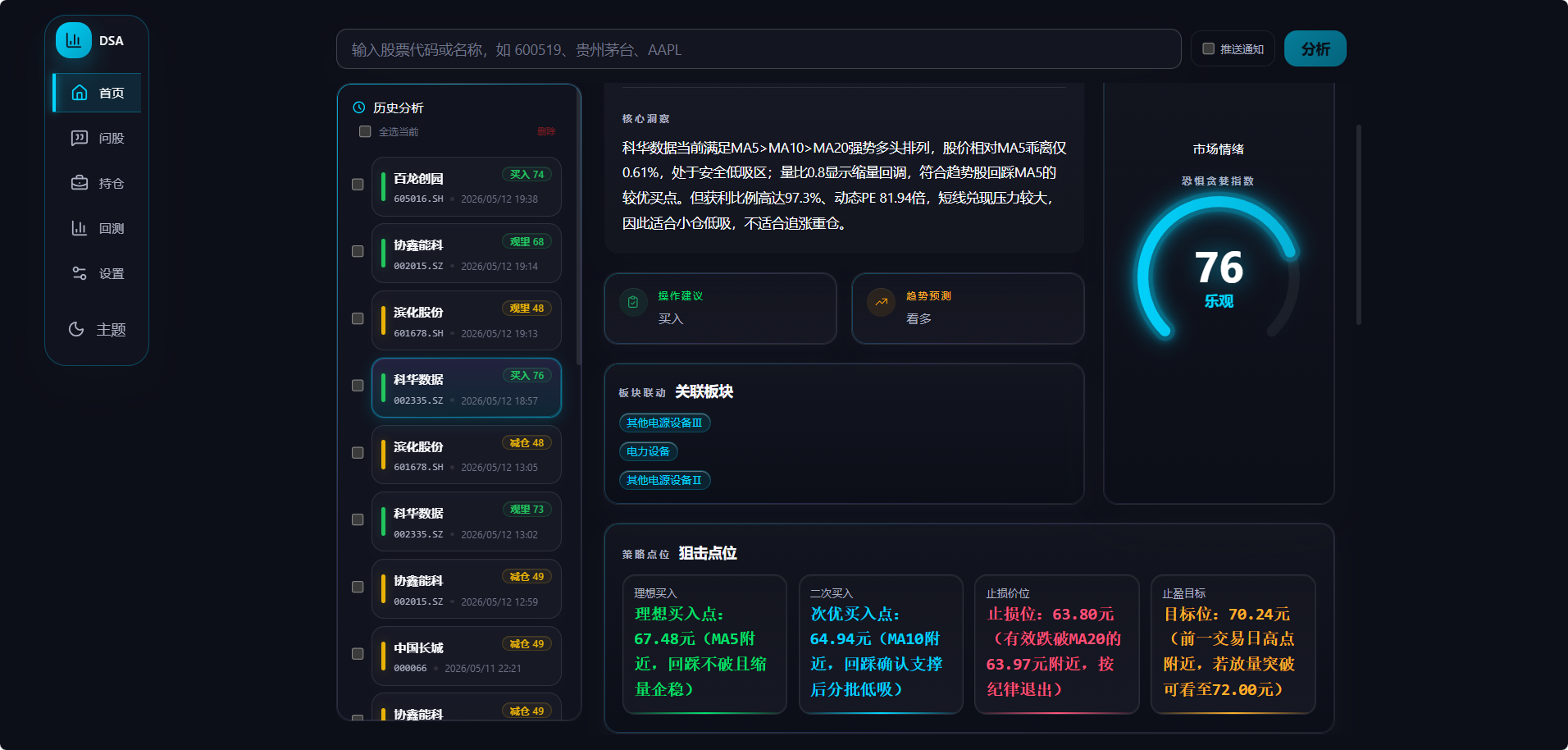Toggle the 推送通知 checkbox
The image size is (1568, 750).
tap(1208, 49)
